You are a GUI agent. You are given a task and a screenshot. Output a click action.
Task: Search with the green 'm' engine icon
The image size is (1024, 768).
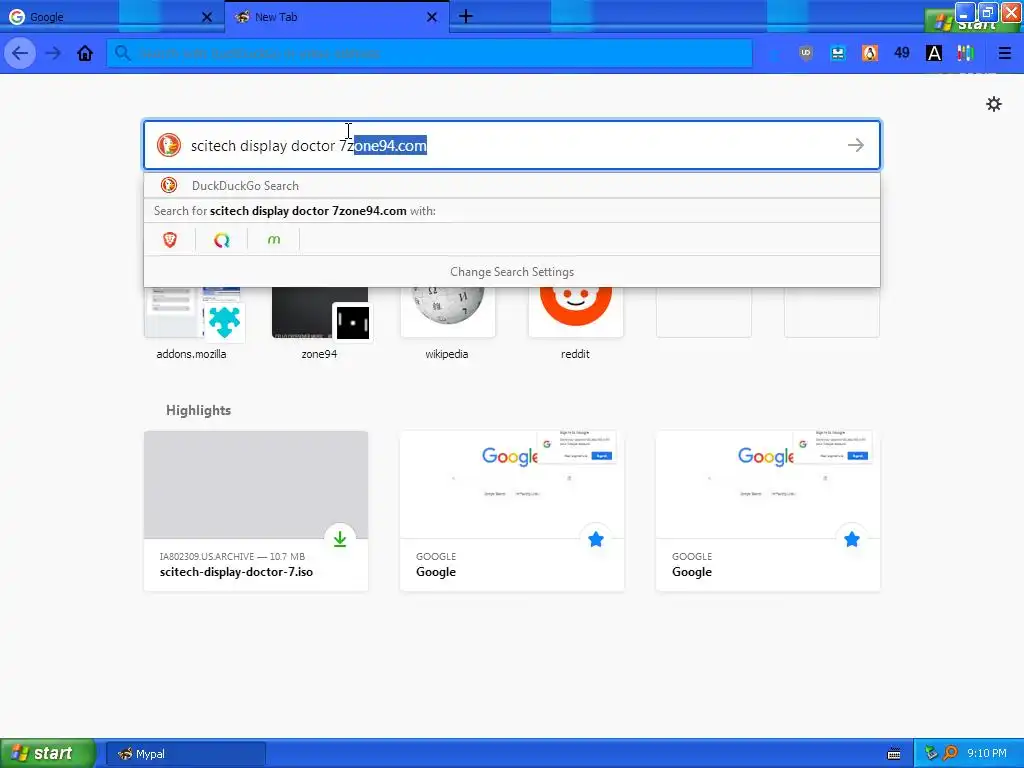tap(274, 240)
